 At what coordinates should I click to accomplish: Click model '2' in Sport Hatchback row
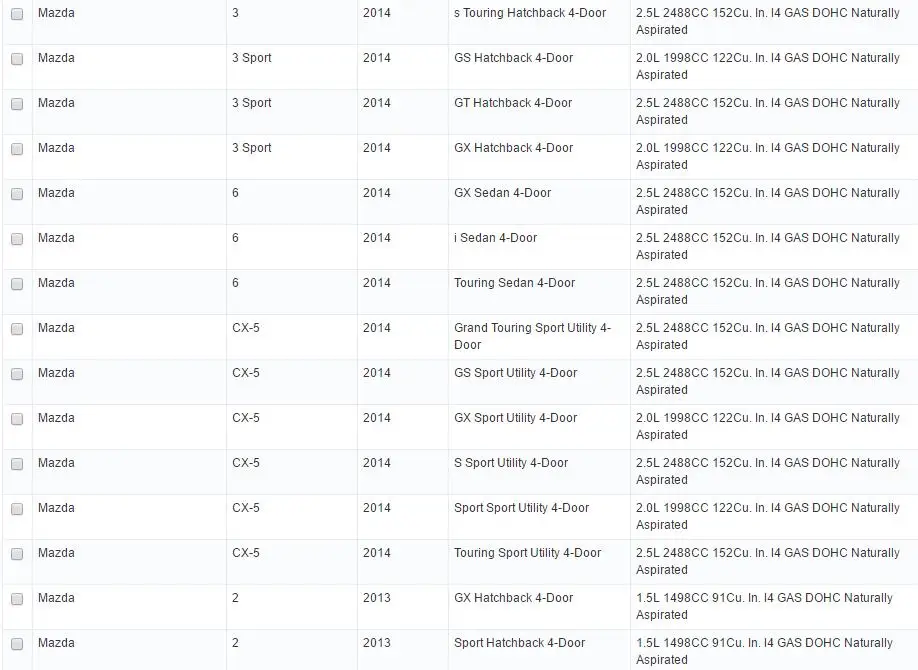coord(235,643)
